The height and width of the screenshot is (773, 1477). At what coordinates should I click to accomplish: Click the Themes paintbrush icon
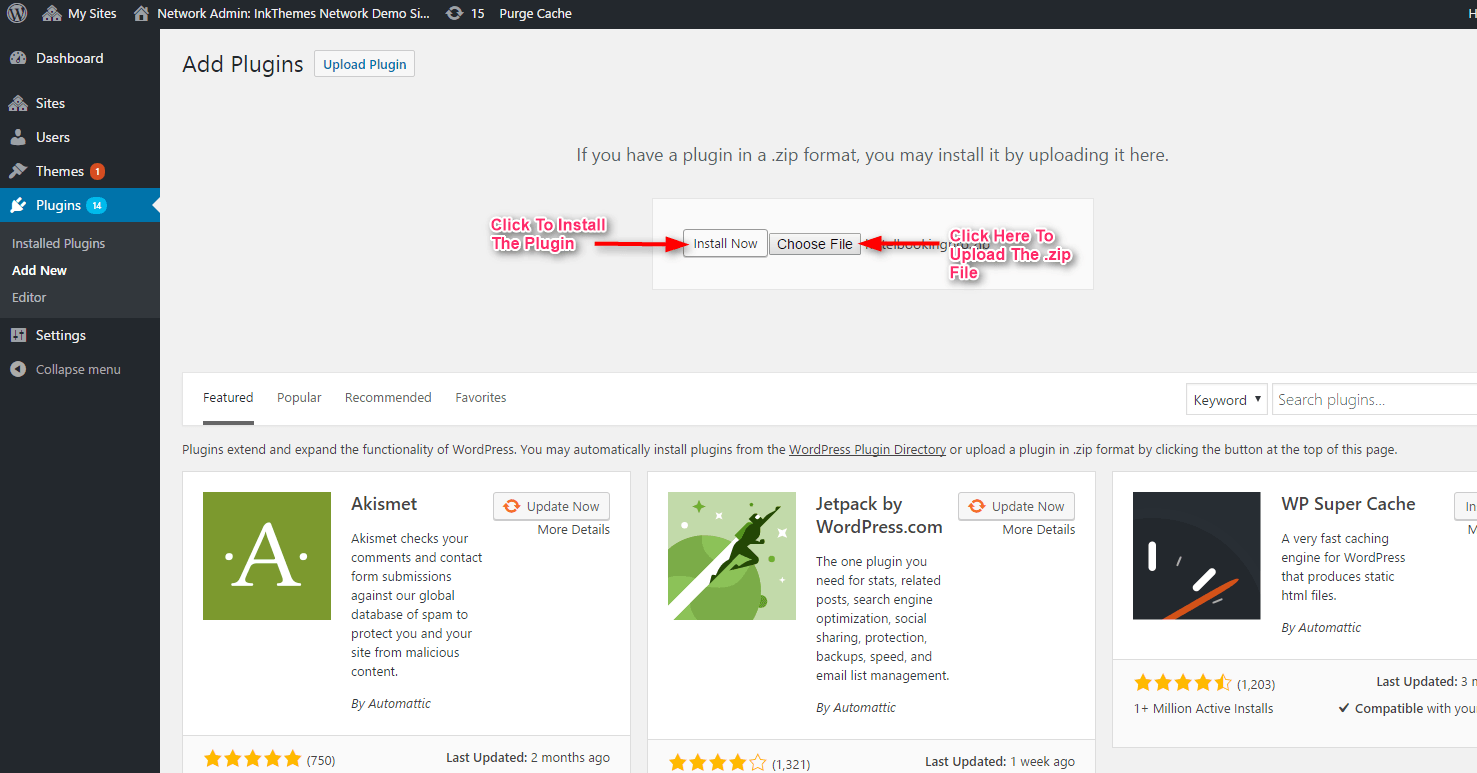[x=18, y=171]
